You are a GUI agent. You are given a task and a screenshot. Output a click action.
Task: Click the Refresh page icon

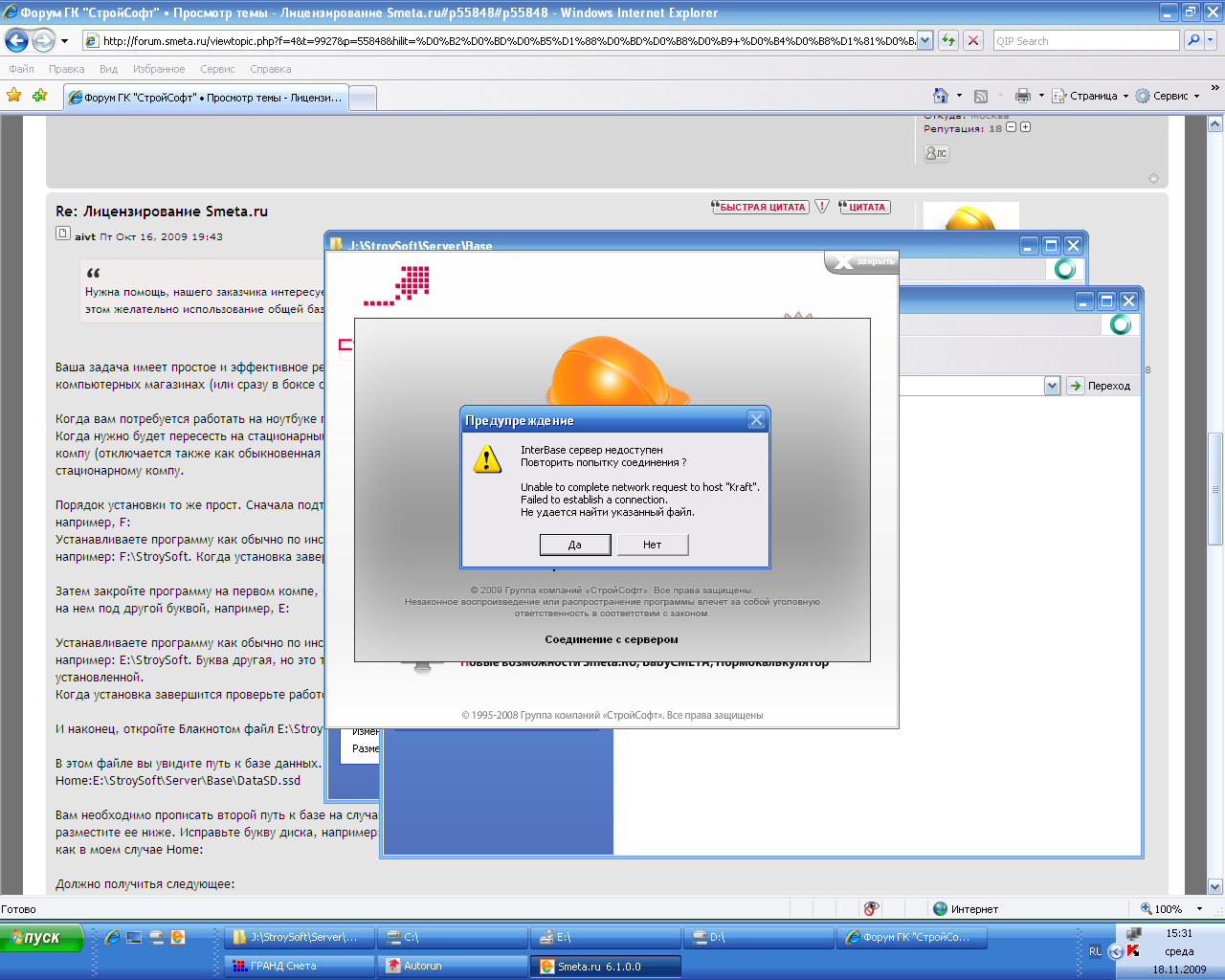[947, 40]
